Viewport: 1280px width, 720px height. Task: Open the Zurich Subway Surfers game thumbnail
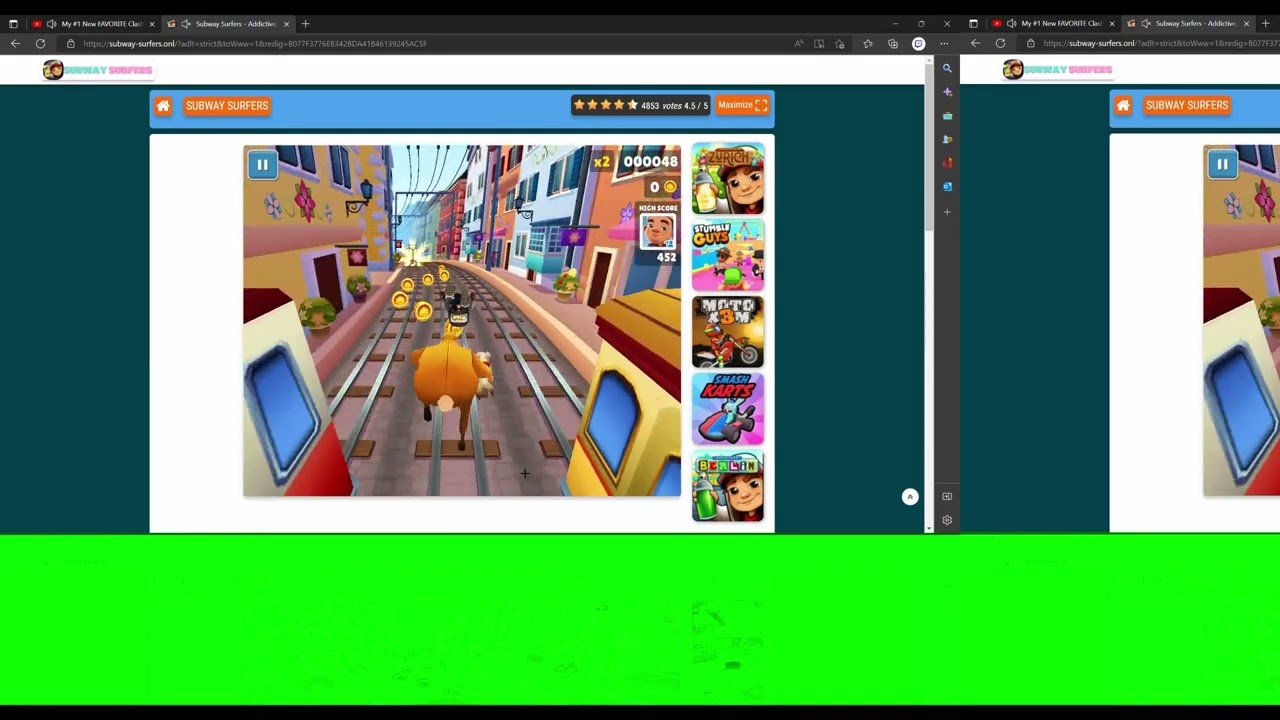(728, 179)
